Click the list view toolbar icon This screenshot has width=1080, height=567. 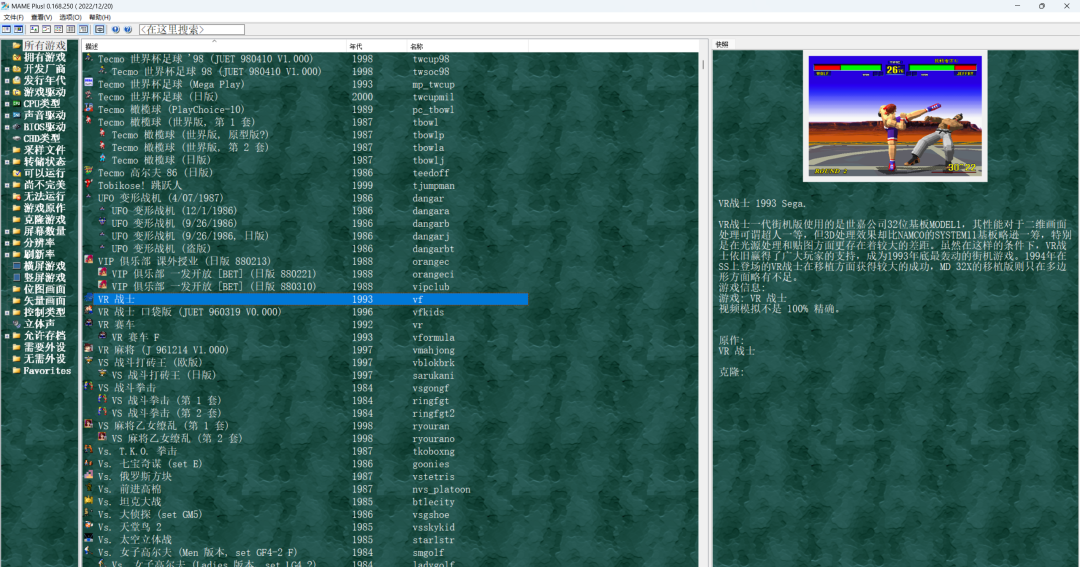click(60, 30)
